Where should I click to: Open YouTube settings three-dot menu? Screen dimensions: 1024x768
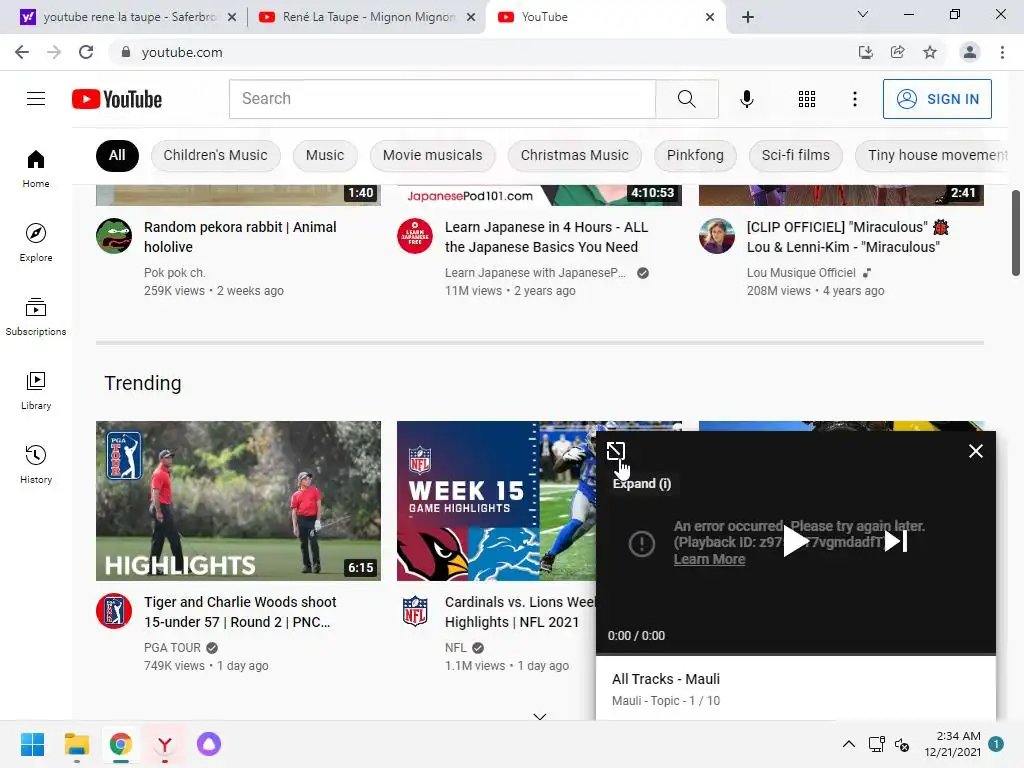pyautogui.click(x=855, y=99)
